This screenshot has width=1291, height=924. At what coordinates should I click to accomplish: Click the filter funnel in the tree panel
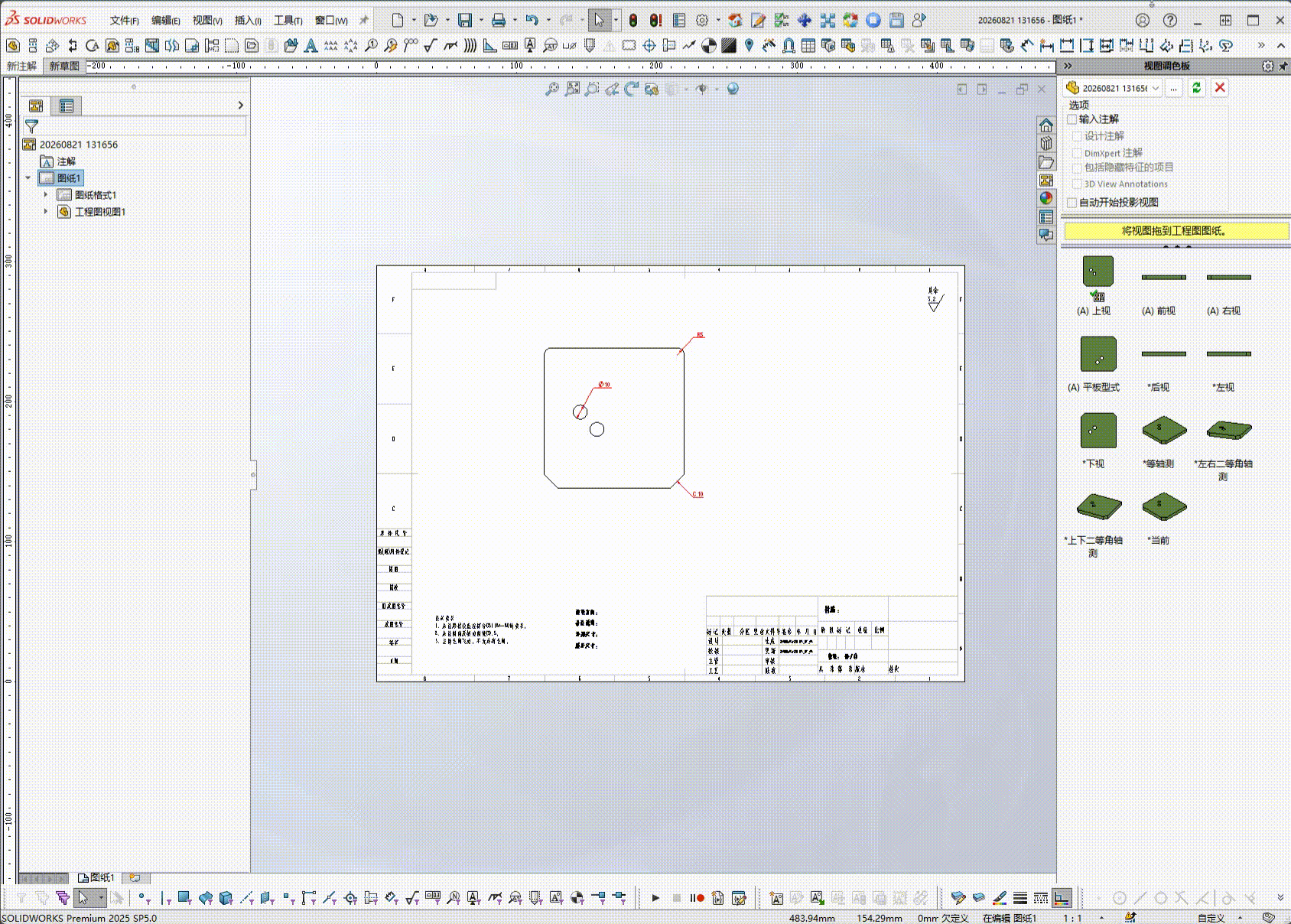click(x=31, y=126)
